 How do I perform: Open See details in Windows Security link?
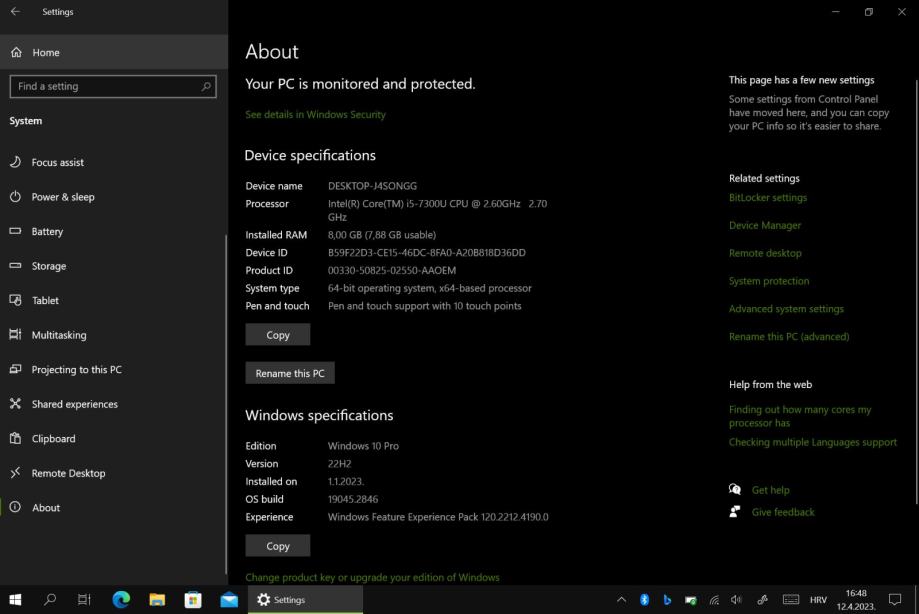[315, 114]
